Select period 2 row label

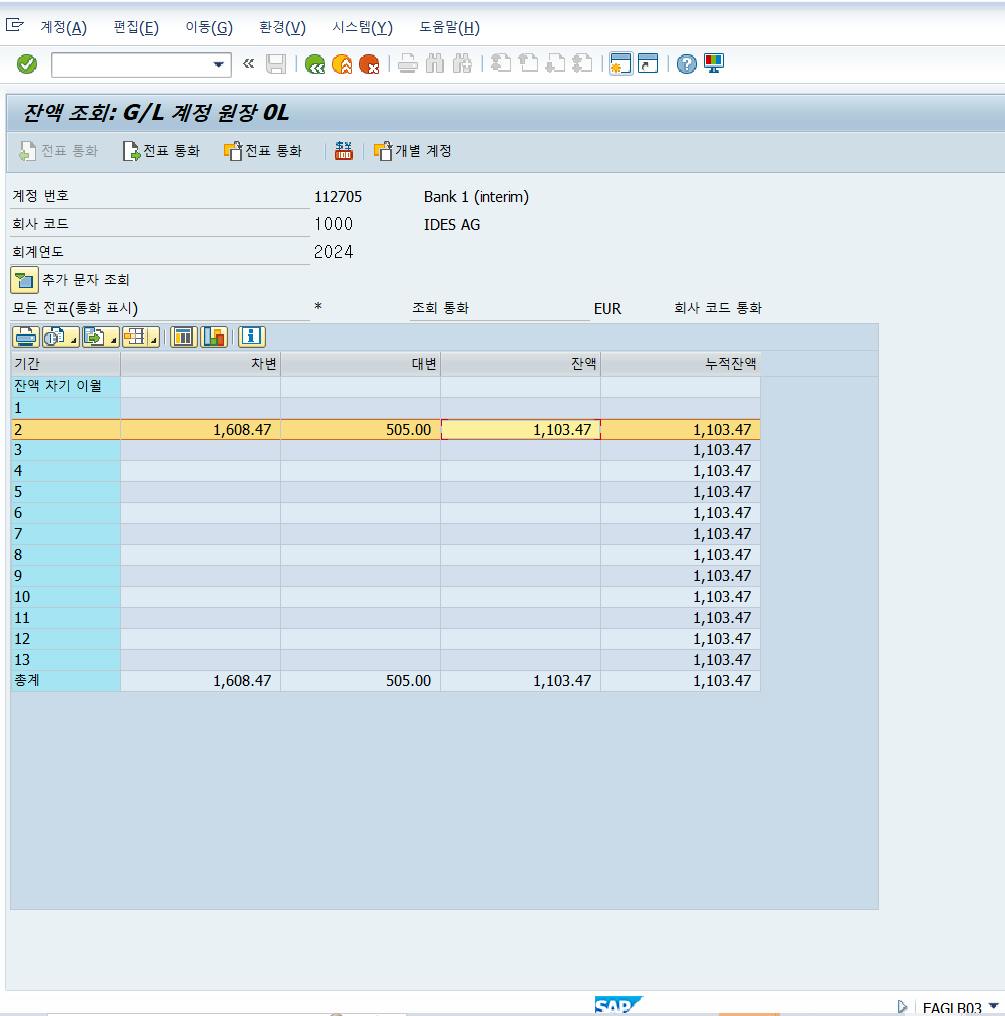[65, 430]
